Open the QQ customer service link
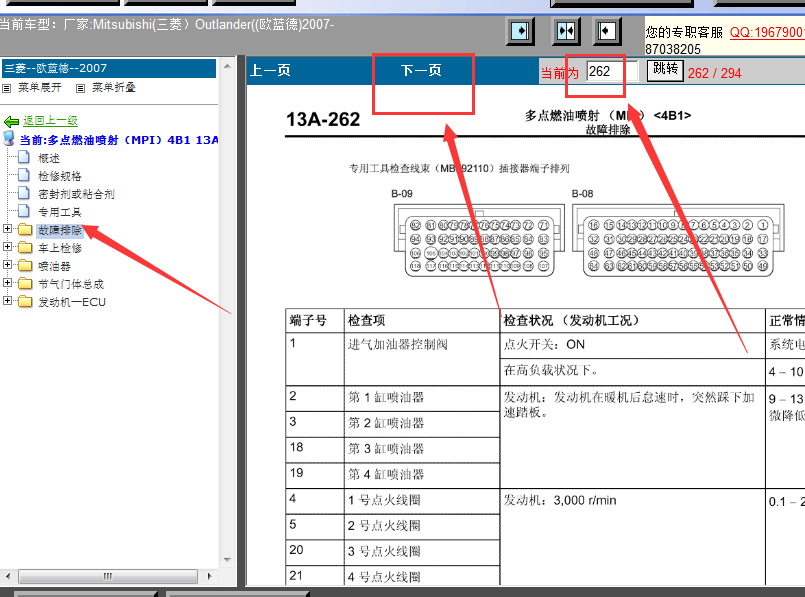The image size is (805, 597). (x=767, y=32)
